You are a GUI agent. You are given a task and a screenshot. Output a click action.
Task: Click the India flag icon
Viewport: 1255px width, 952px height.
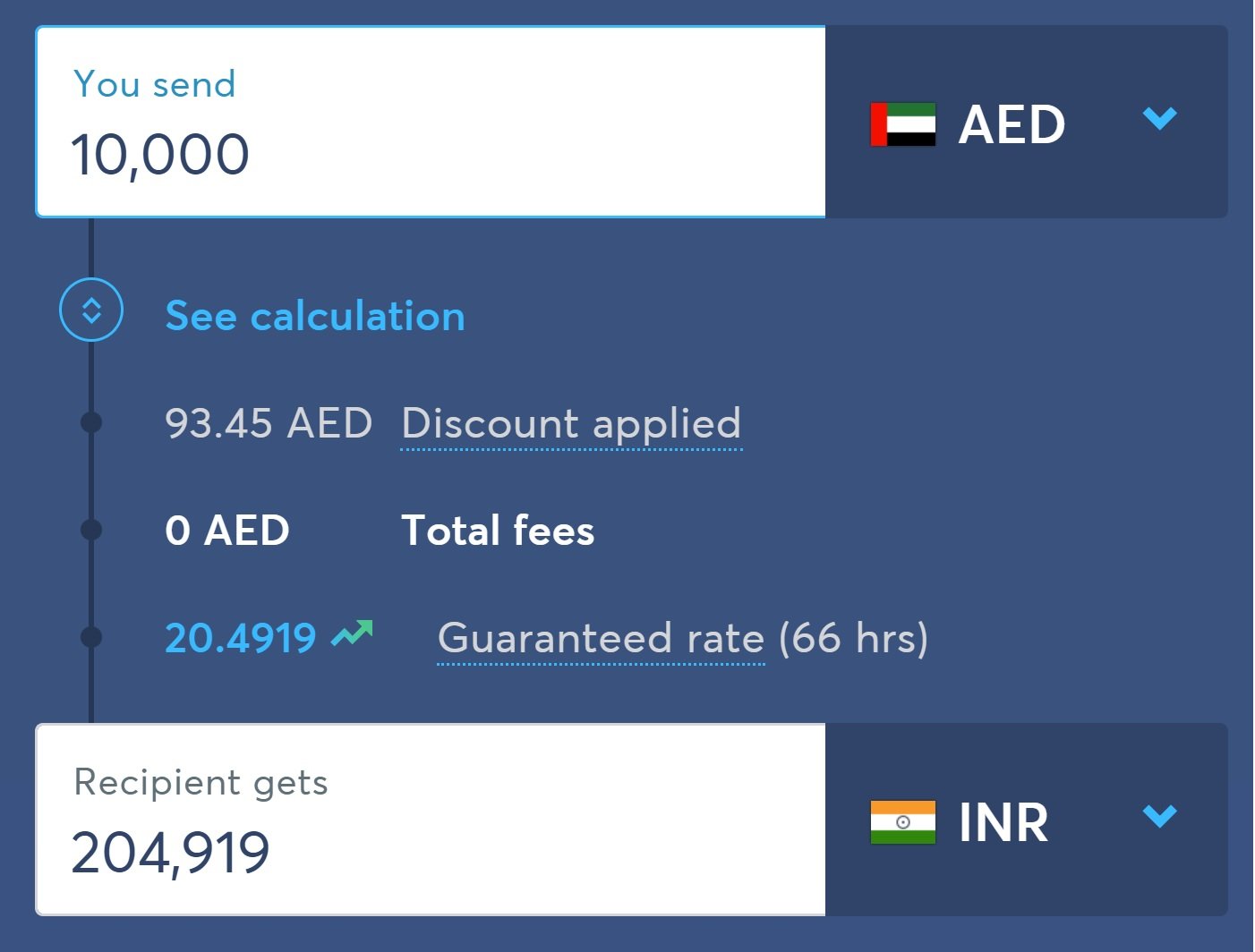point(903,822)
